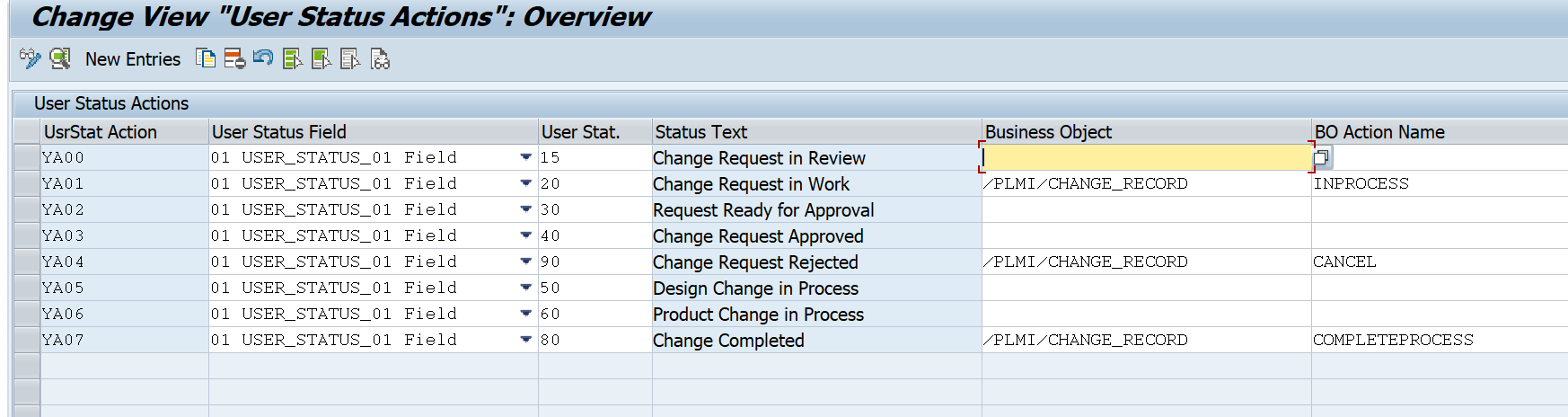Click the Details magnifier icon in toolbar
This screenshot has height=417, width=1568.
click(x=60, y=59)
